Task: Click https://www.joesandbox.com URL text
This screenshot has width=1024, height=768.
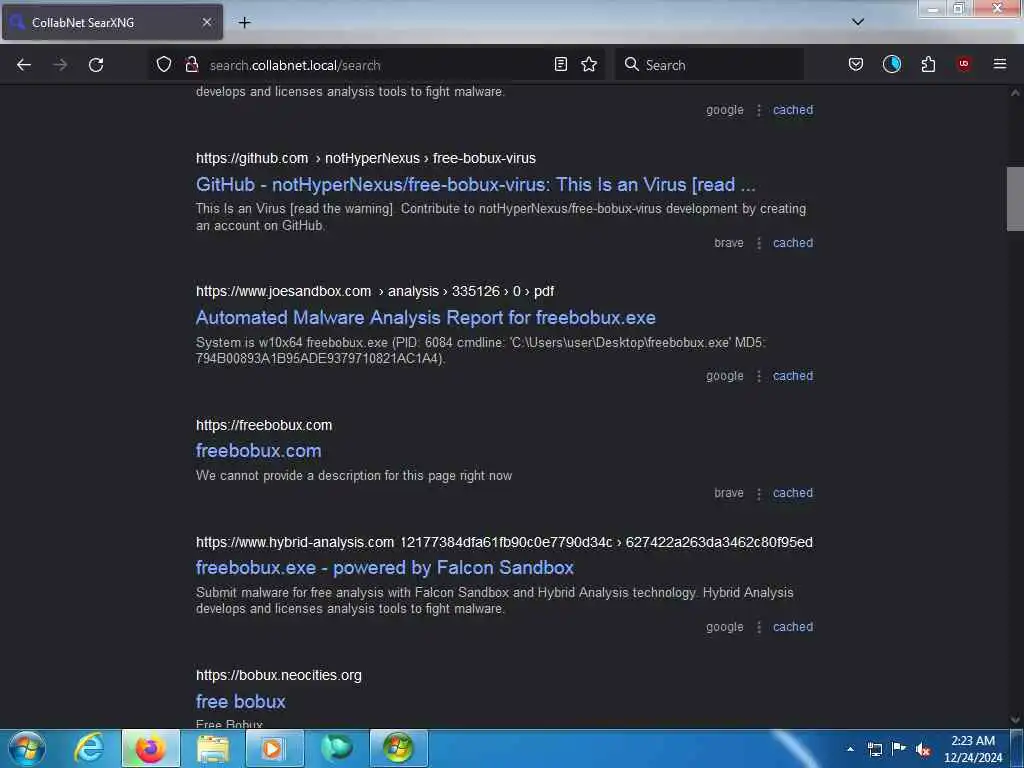Action: coord(283,291)
